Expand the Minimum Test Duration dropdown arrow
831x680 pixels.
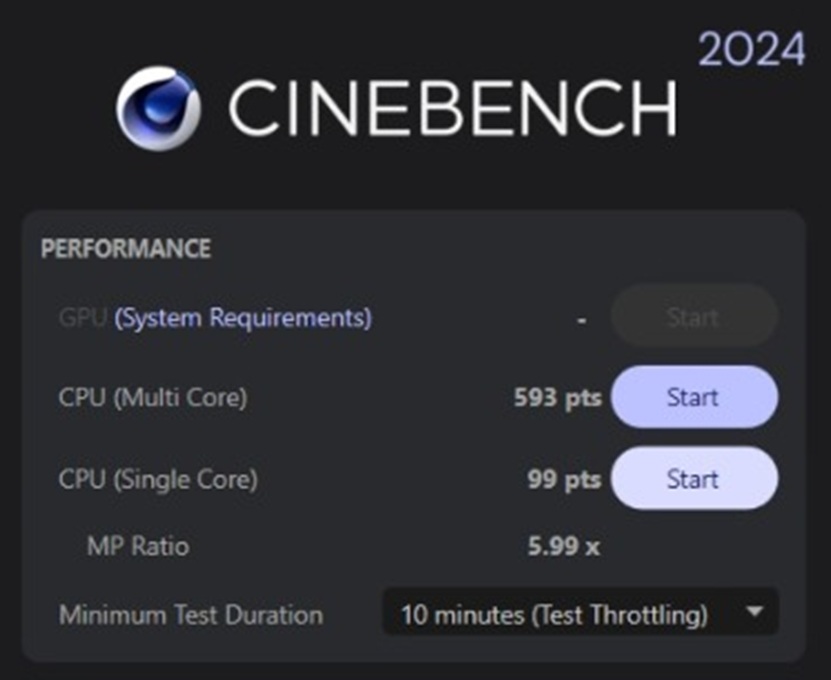[x=754, y=612]
